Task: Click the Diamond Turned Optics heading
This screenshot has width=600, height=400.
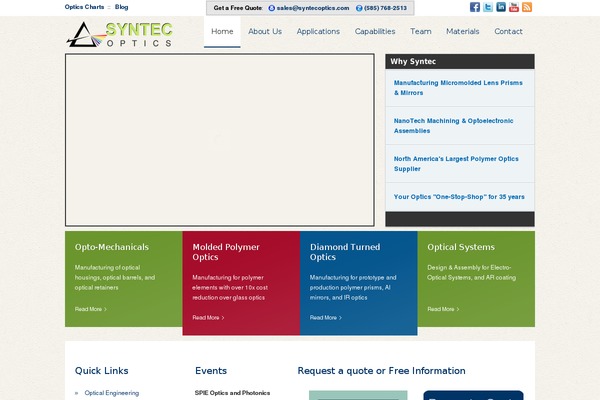Action: 345,252
